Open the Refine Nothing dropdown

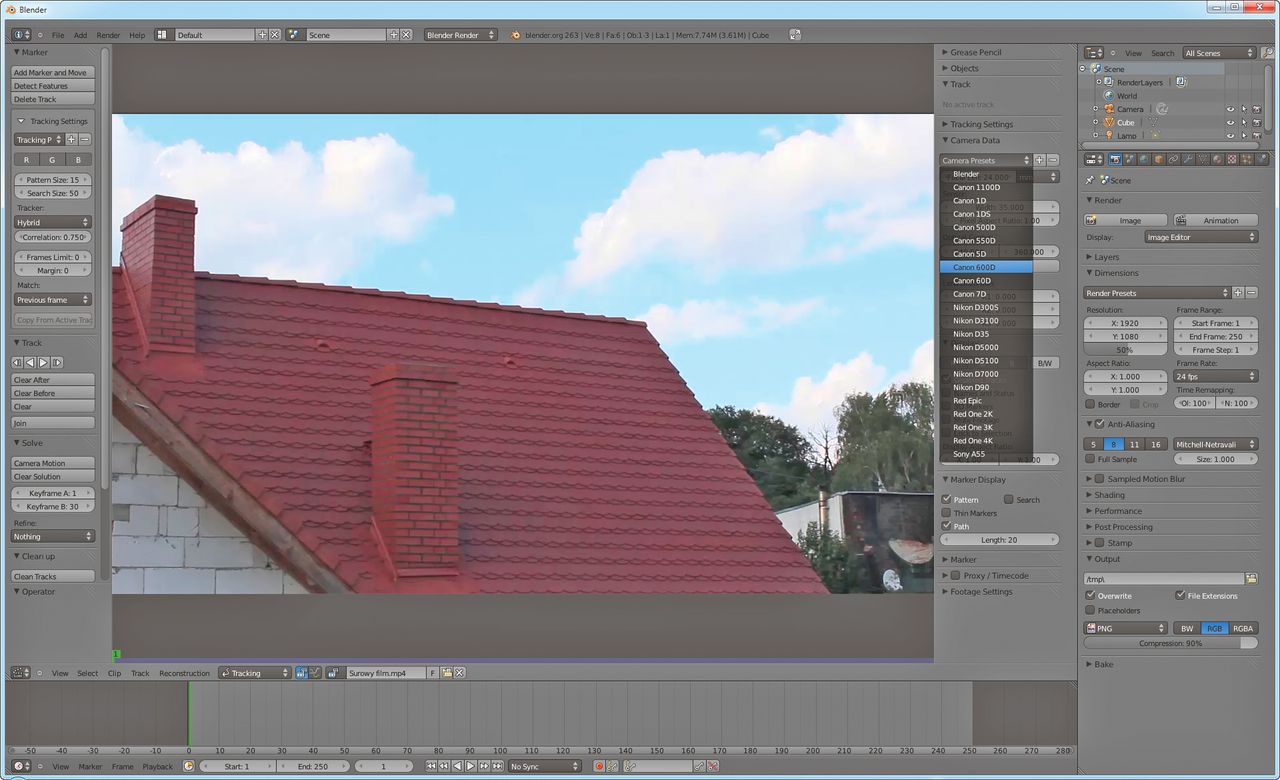54,536
